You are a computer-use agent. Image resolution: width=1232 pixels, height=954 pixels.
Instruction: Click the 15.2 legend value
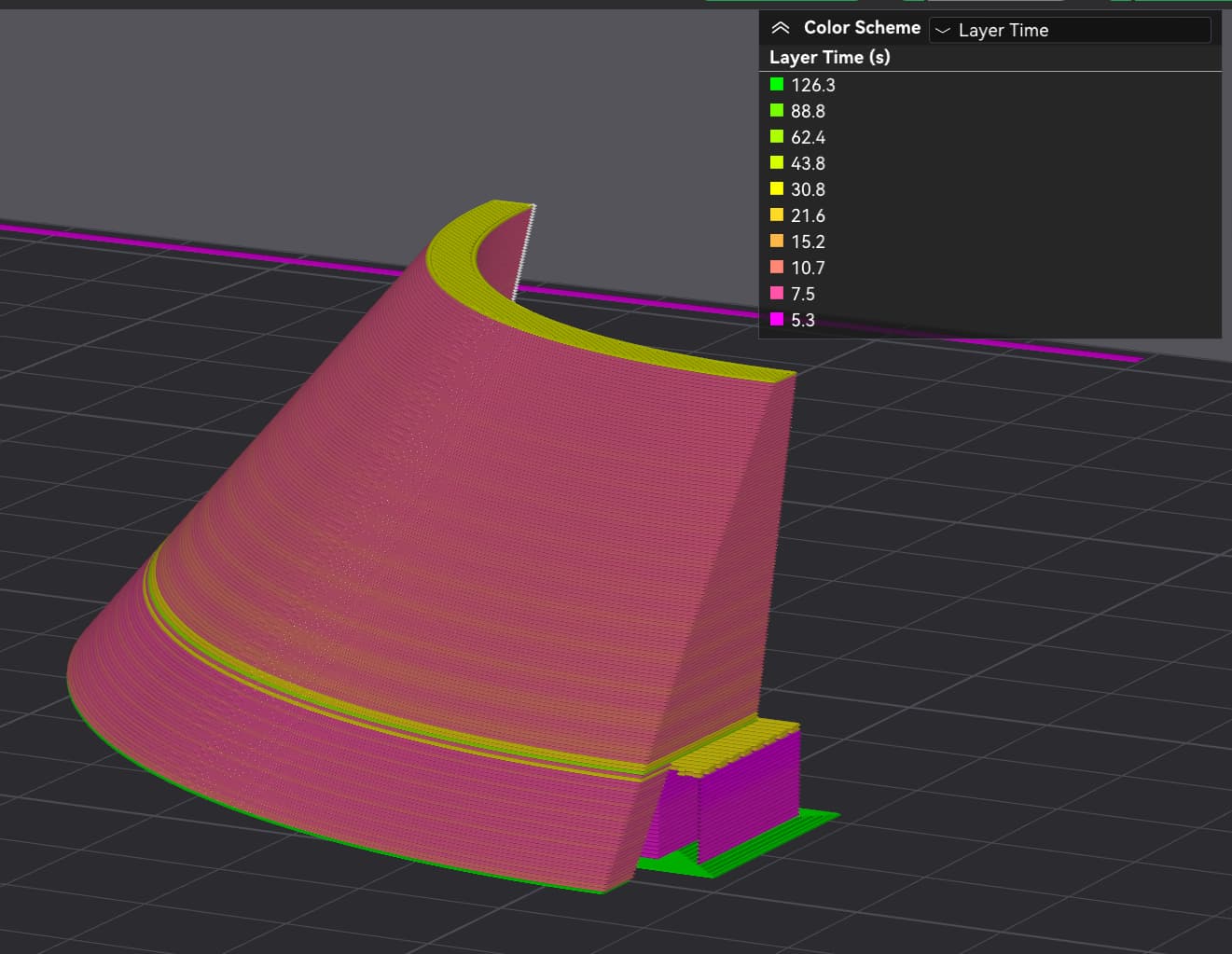808,242
